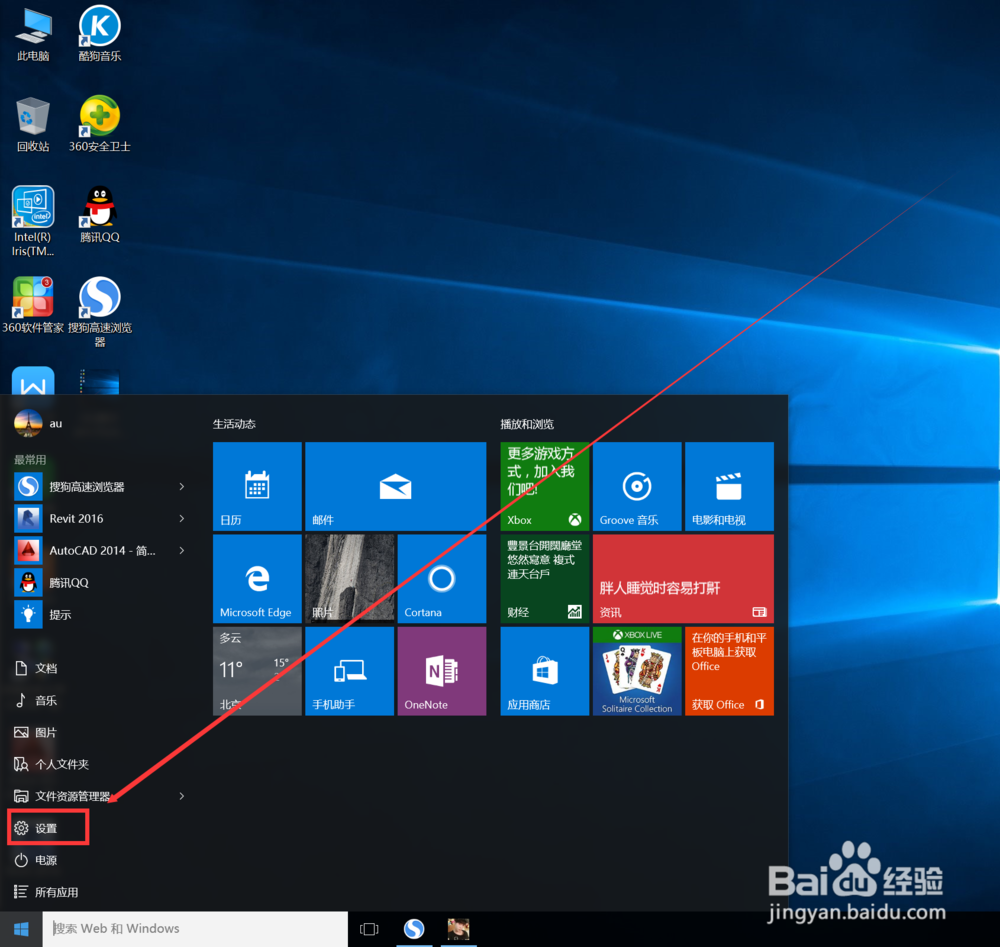Open the 资讯 news tile
The image size is (1000, 947).
(683, 578)
